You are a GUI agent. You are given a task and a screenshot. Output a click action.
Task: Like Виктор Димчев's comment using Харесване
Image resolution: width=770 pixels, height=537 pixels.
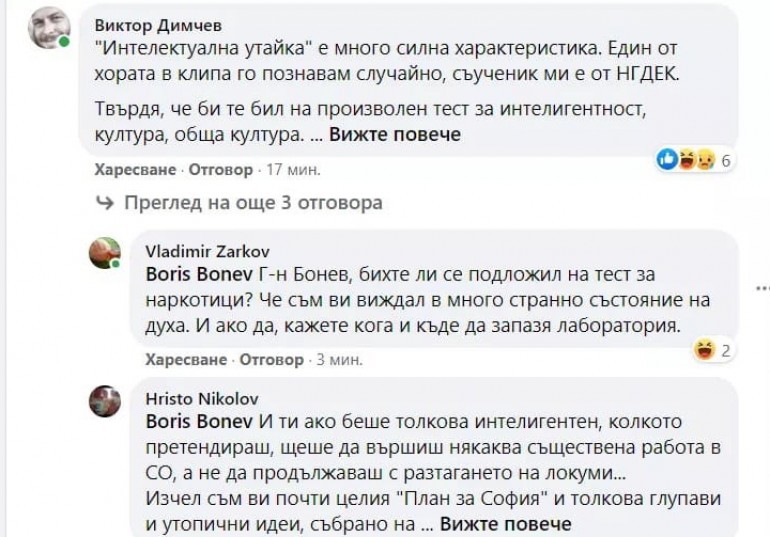click(136, 170)
